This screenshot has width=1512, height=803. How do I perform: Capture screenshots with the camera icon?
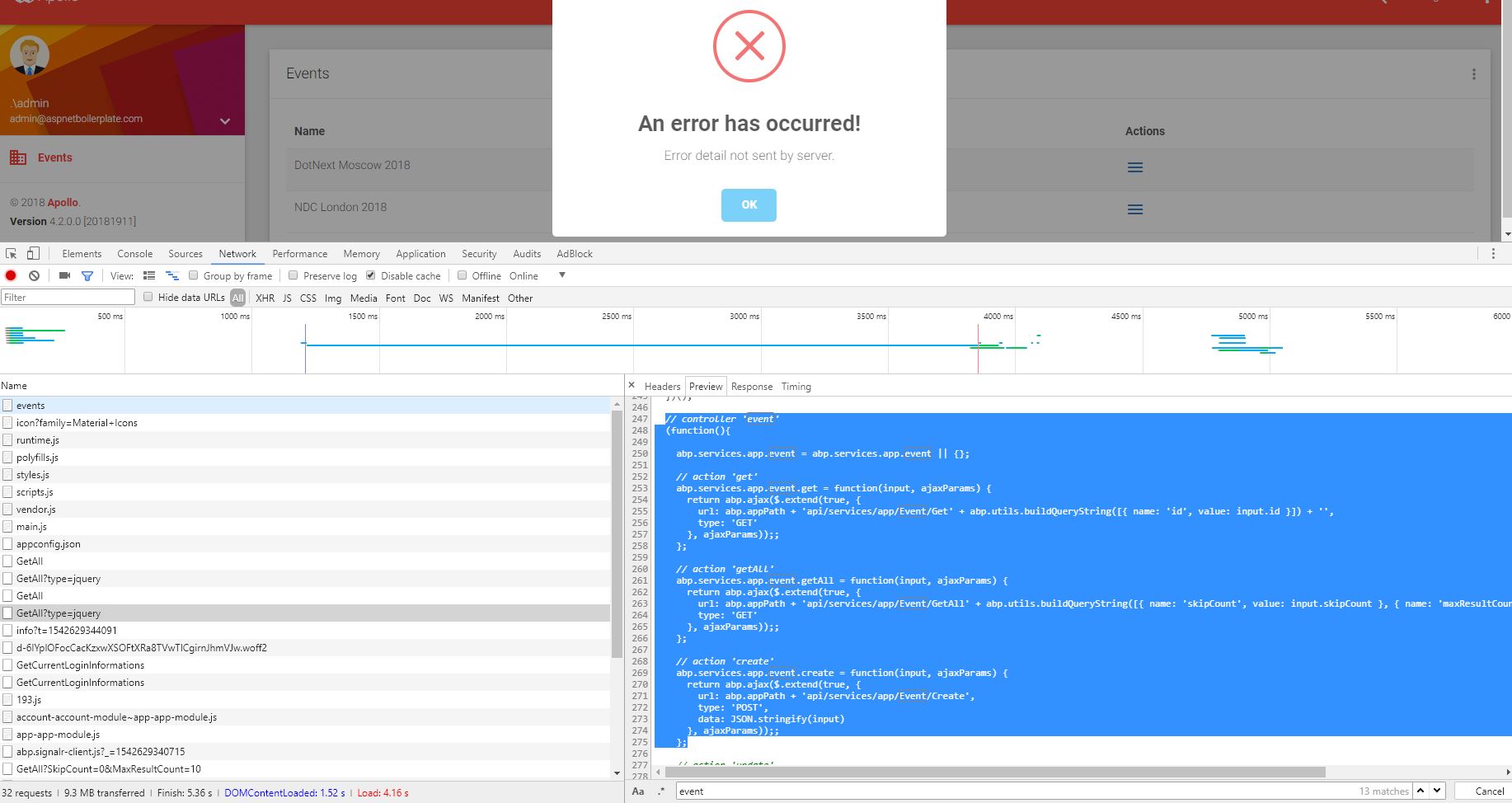coord(64,275)
